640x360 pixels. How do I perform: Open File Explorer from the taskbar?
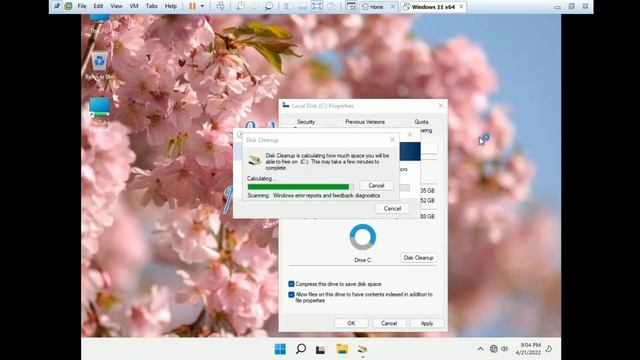pyautogui.click(x=342, y=349)
